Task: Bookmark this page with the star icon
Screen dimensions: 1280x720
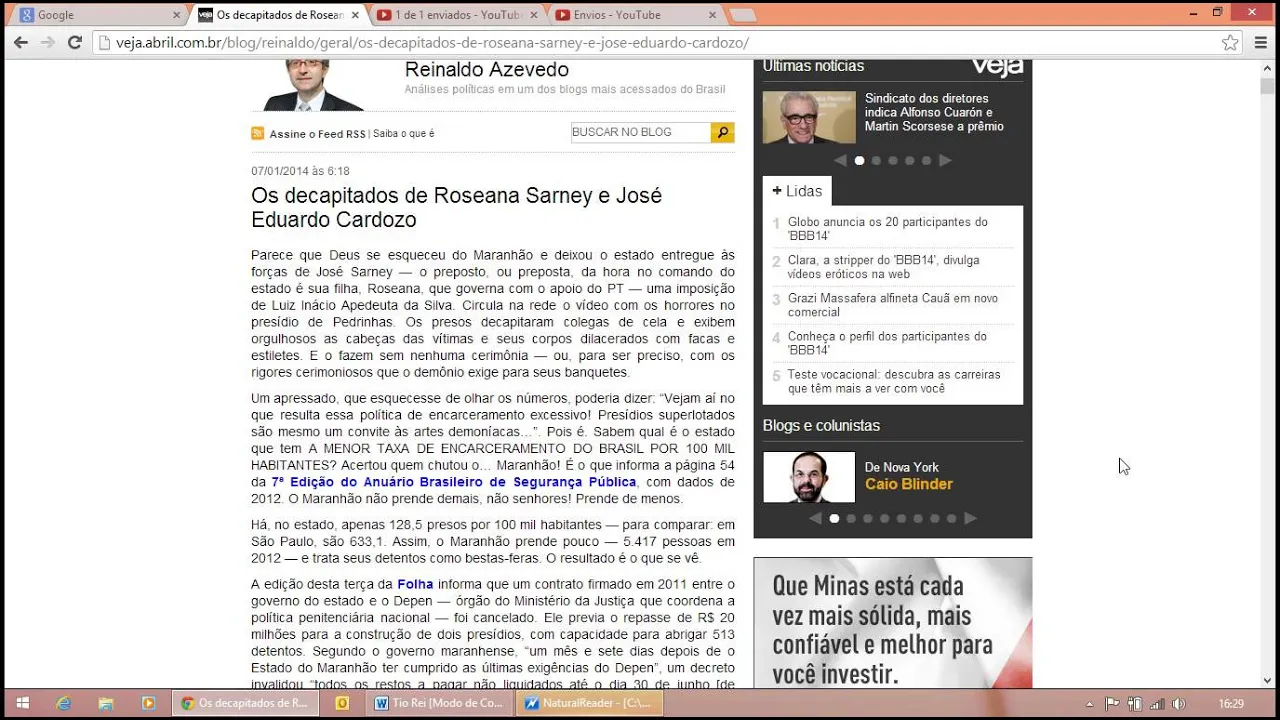Action: (x=1230, y=42)
